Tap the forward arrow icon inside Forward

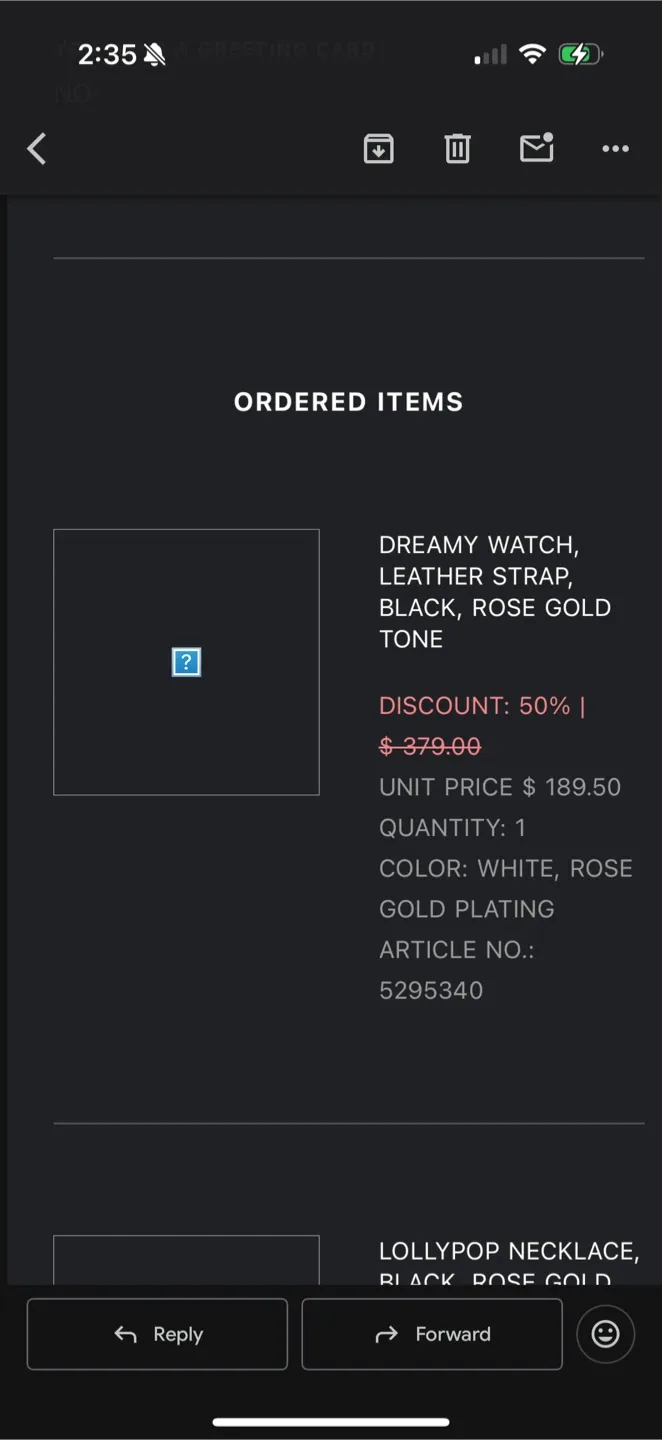(x=386, y=1334)
